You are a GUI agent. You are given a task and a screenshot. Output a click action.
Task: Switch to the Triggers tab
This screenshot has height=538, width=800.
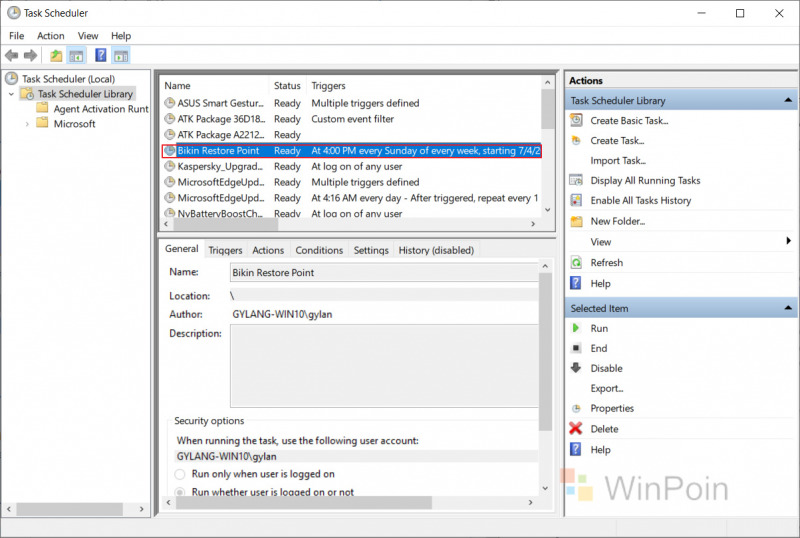tap(225, 250)
